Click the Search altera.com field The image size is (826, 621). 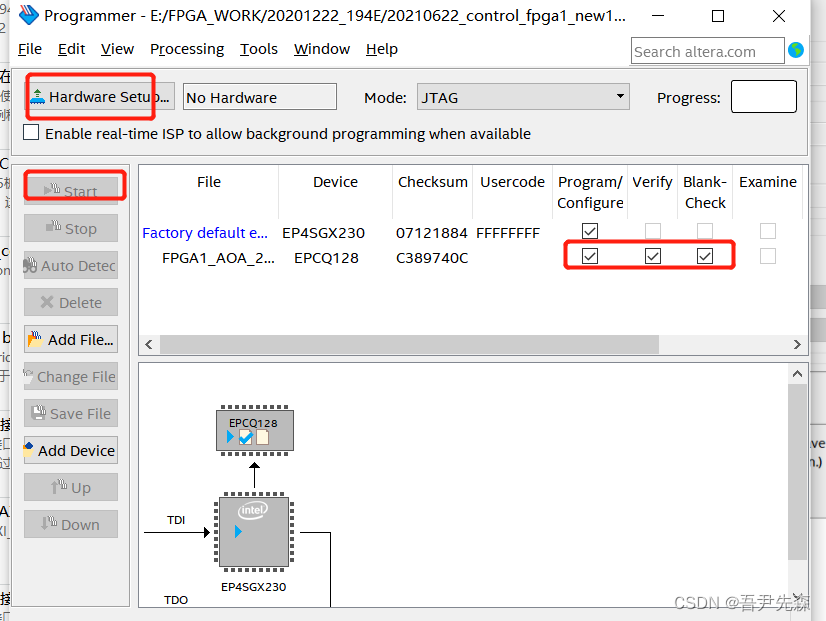tap(707, 51)
